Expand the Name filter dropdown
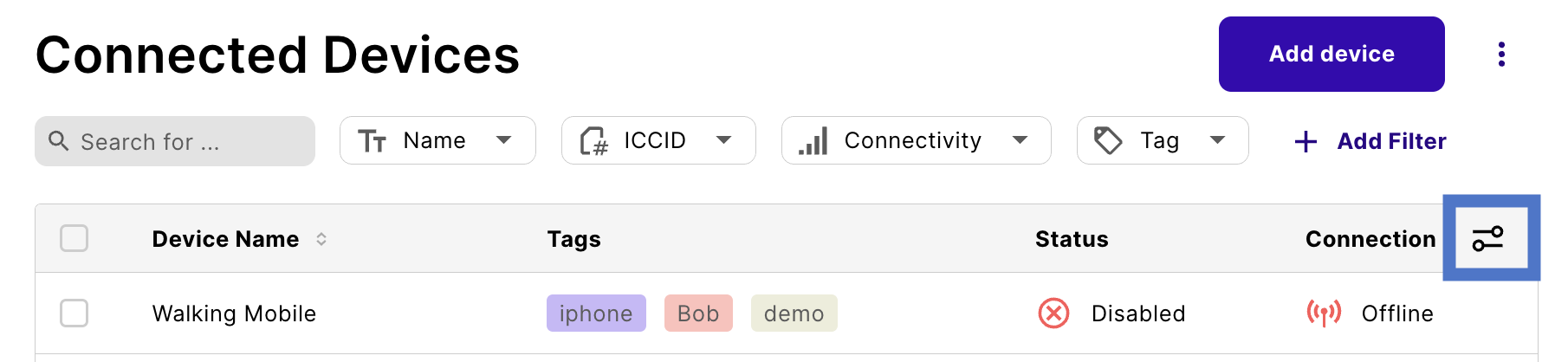 (437, 140)
